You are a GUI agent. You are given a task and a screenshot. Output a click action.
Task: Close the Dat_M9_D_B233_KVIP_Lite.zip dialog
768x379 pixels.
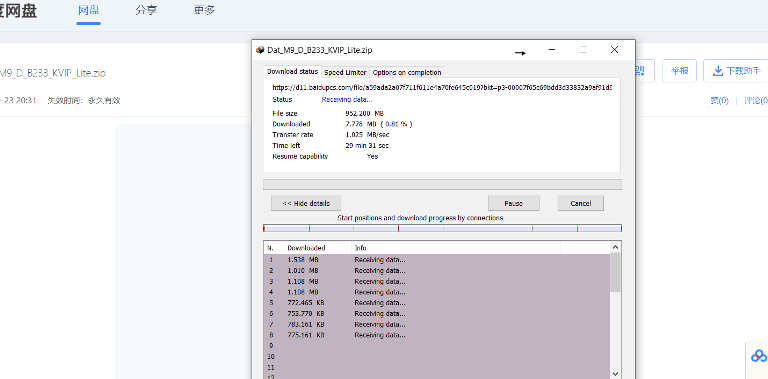click(614, 49)
